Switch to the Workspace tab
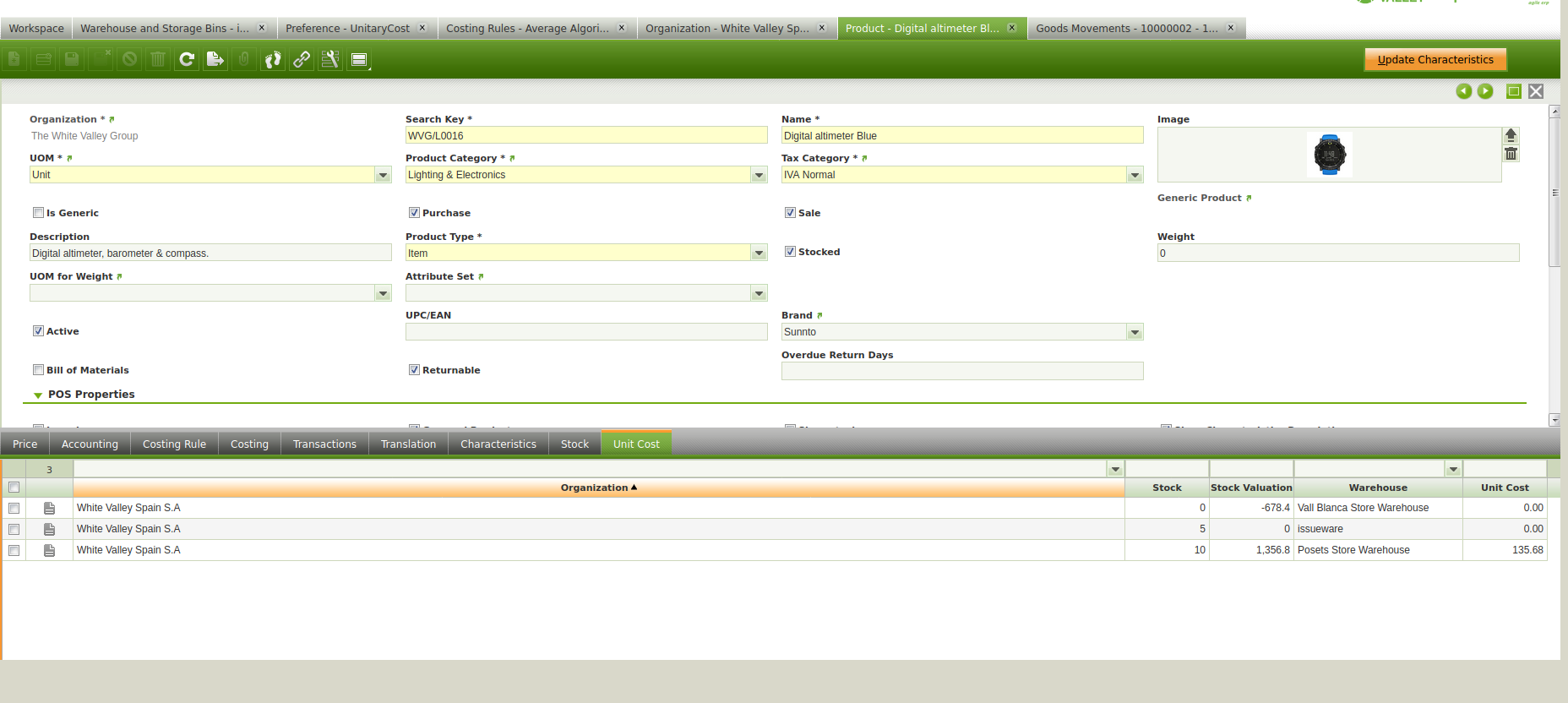This screenshot has height=703, width=1568. point(36,28)
